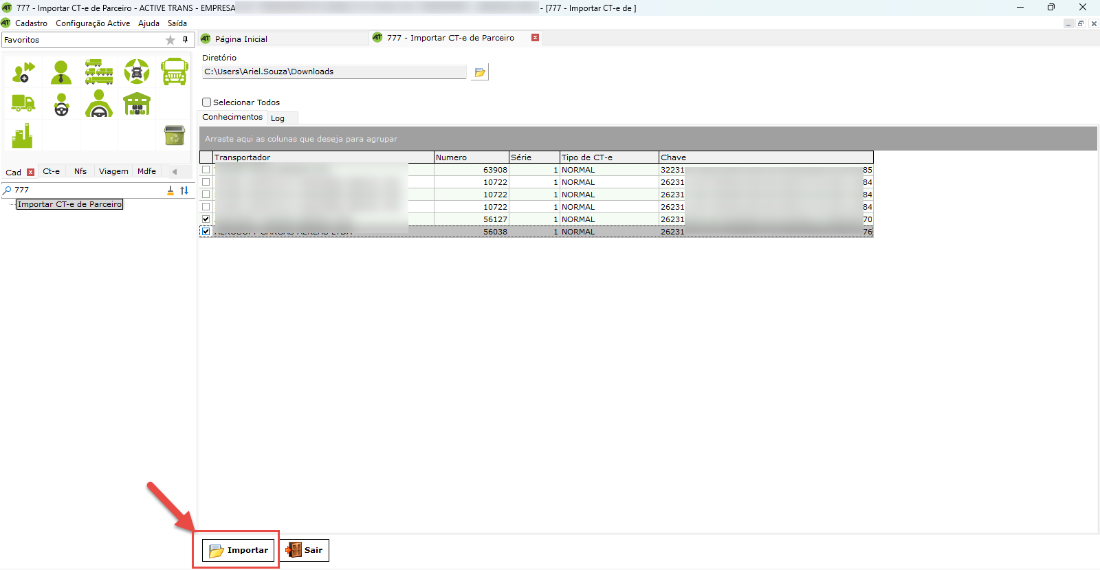Open the small driver with steering wheel icon

61,104
